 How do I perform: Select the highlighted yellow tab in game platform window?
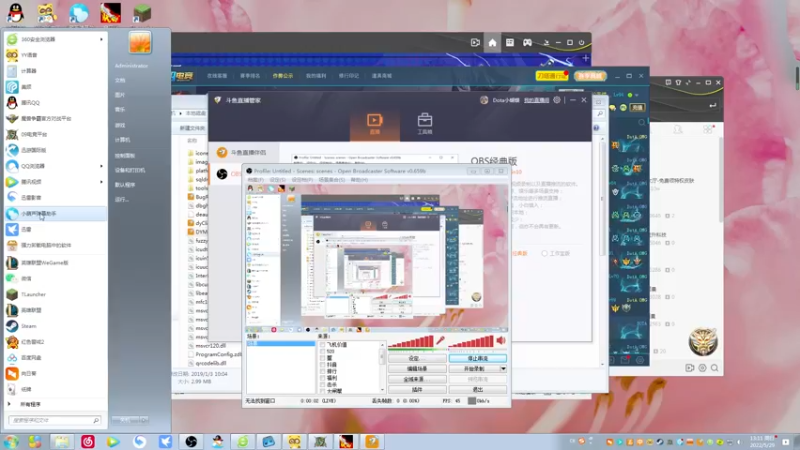click(283, 76)
